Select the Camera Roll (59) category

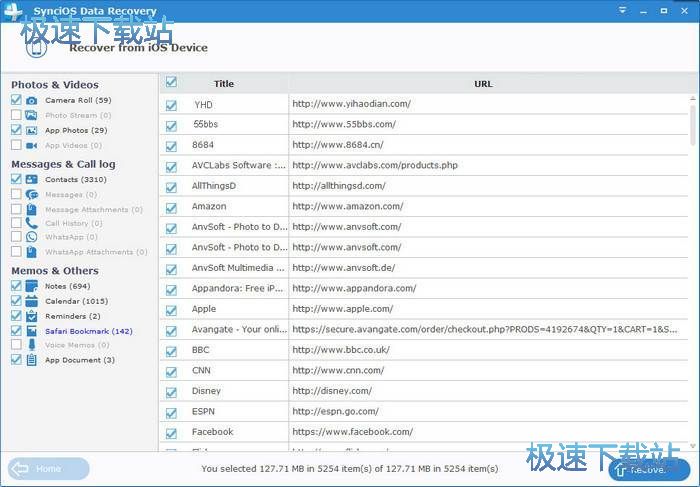tap(78, 100)
